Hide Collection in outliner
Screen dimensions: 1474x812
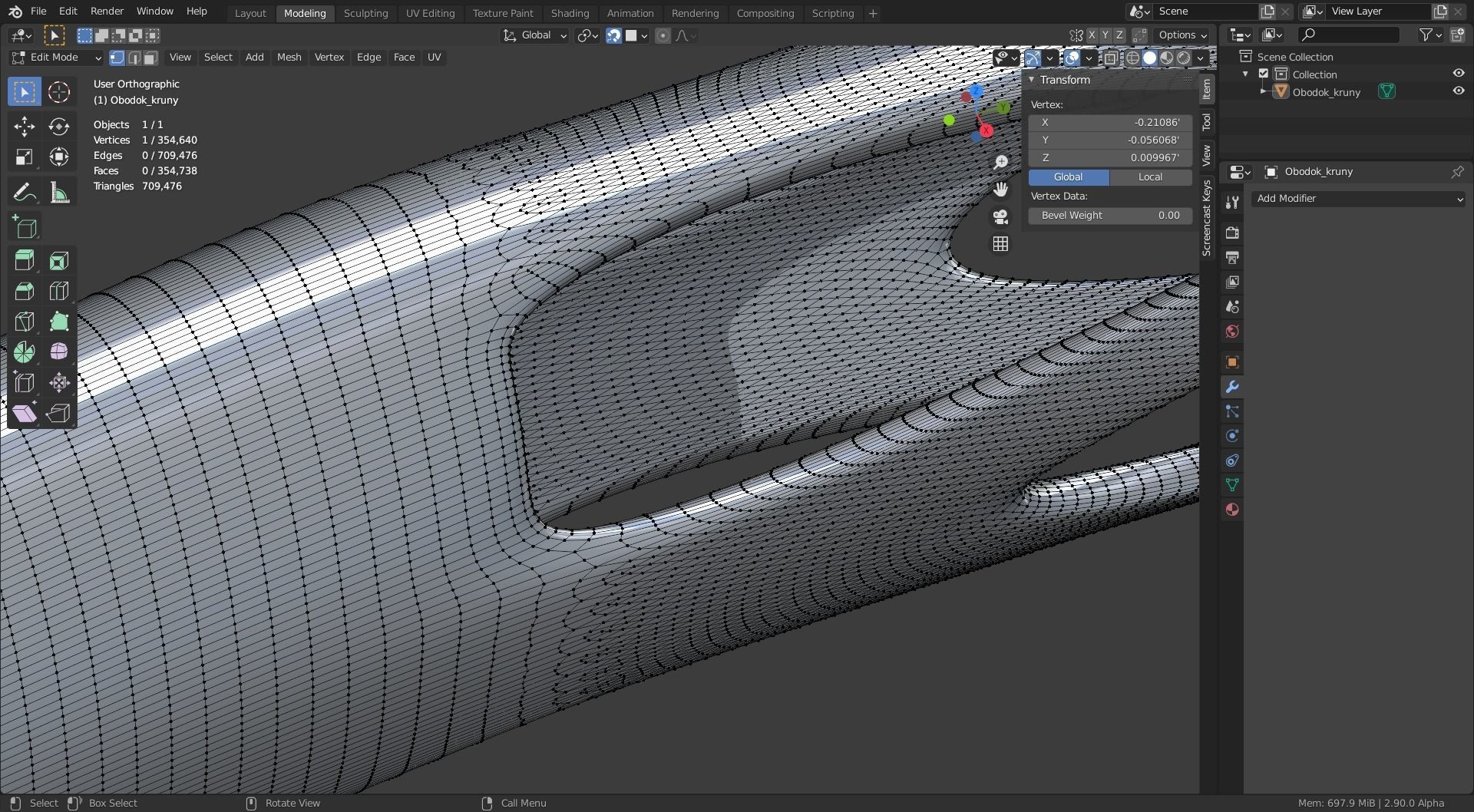tap(1459, 74)
